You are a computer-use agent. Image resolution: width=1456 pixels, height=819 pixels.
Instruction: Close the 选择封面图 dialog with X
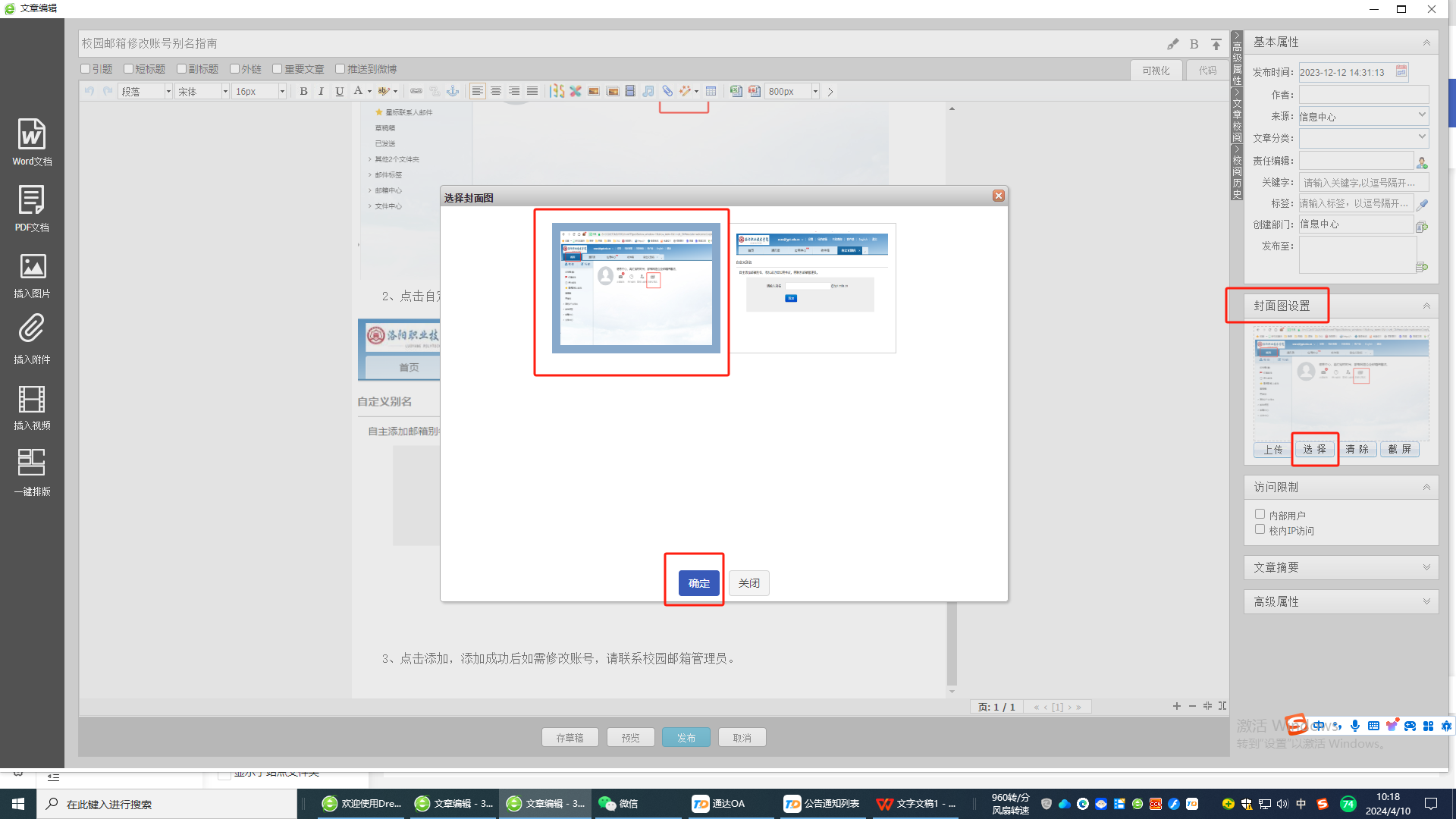click(999, 196)
